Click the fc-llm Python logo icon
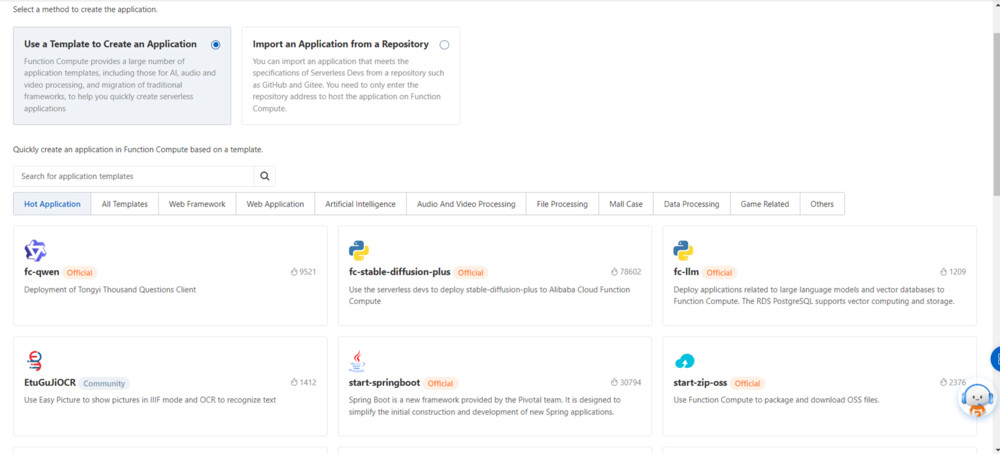This screenshot has width=1000, height=454. tap(683, 250)
